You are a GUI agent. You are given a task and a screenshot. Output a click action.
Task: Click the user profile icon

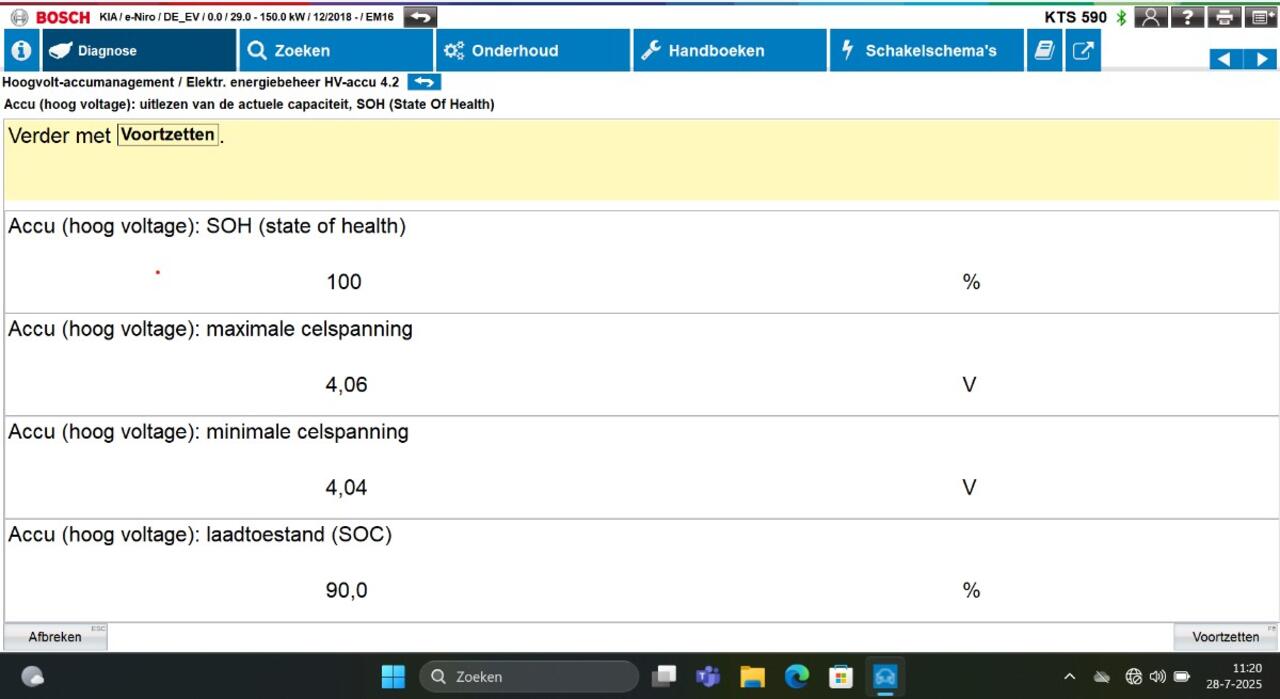coord(1151,17)
